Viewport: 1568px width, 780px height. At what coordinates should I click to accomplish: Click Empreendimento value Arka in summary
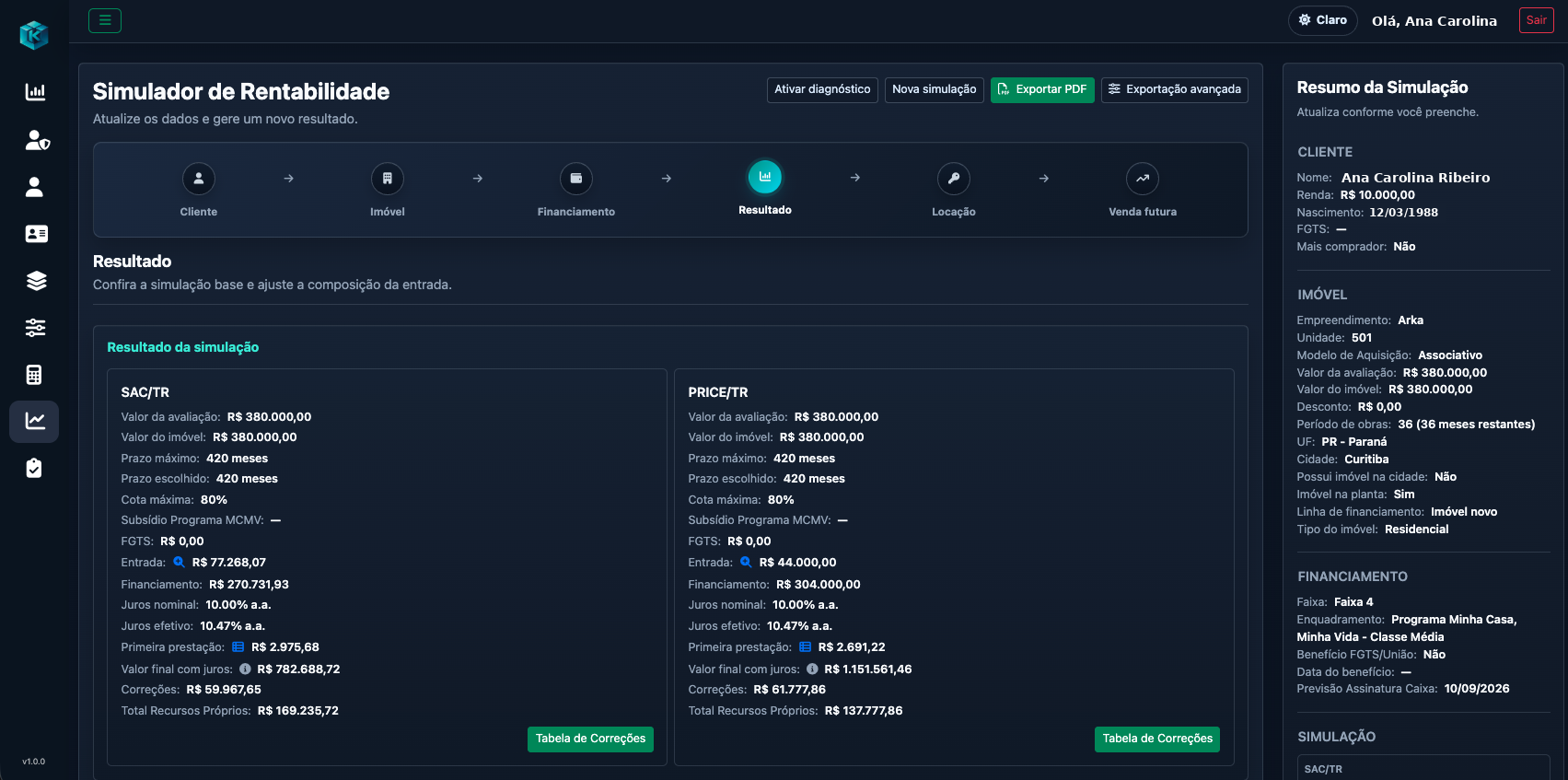pos(1411,320)
